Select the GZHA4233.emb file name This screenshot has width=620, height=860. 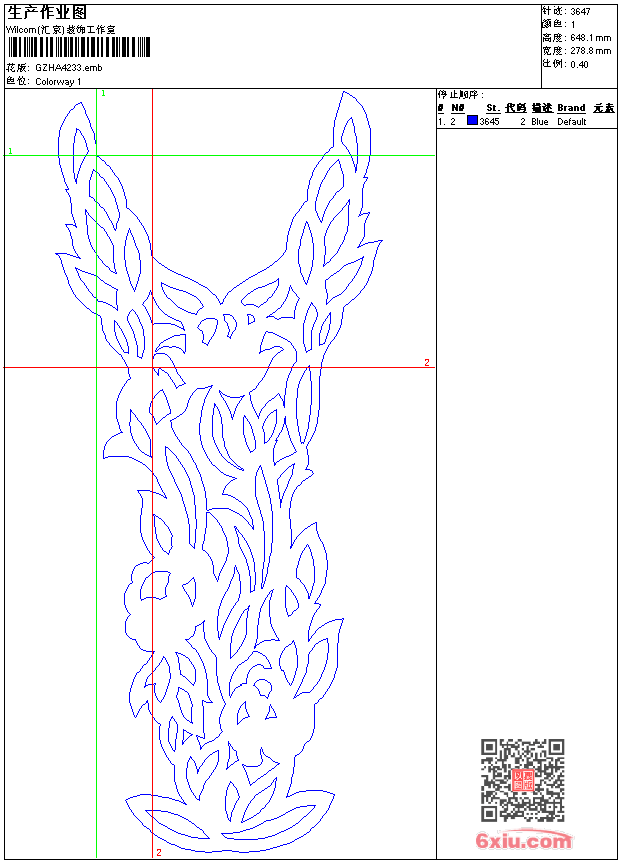68,68
